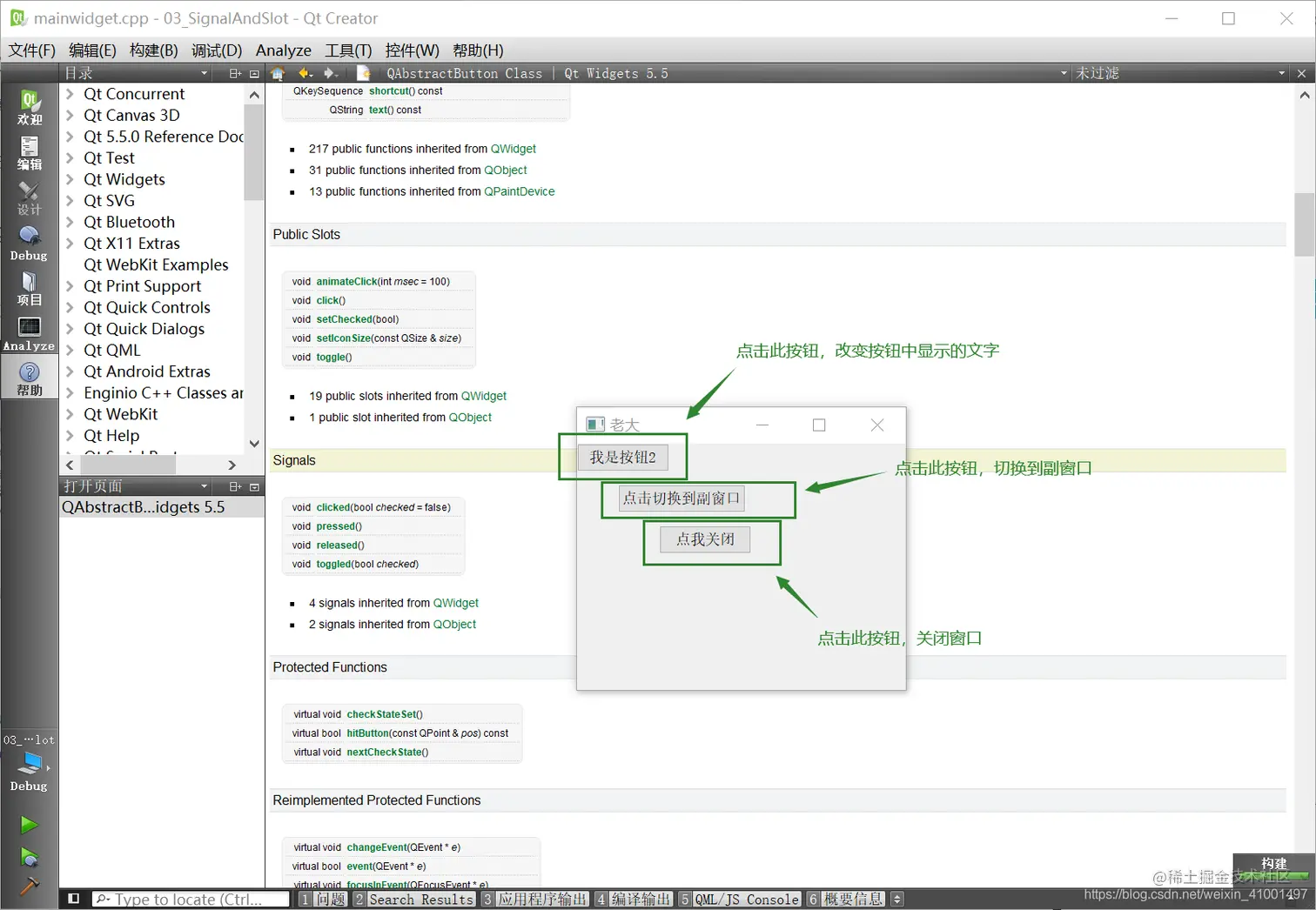Open the 控件(W) menu
The image size is (1316, 910).
412,50
